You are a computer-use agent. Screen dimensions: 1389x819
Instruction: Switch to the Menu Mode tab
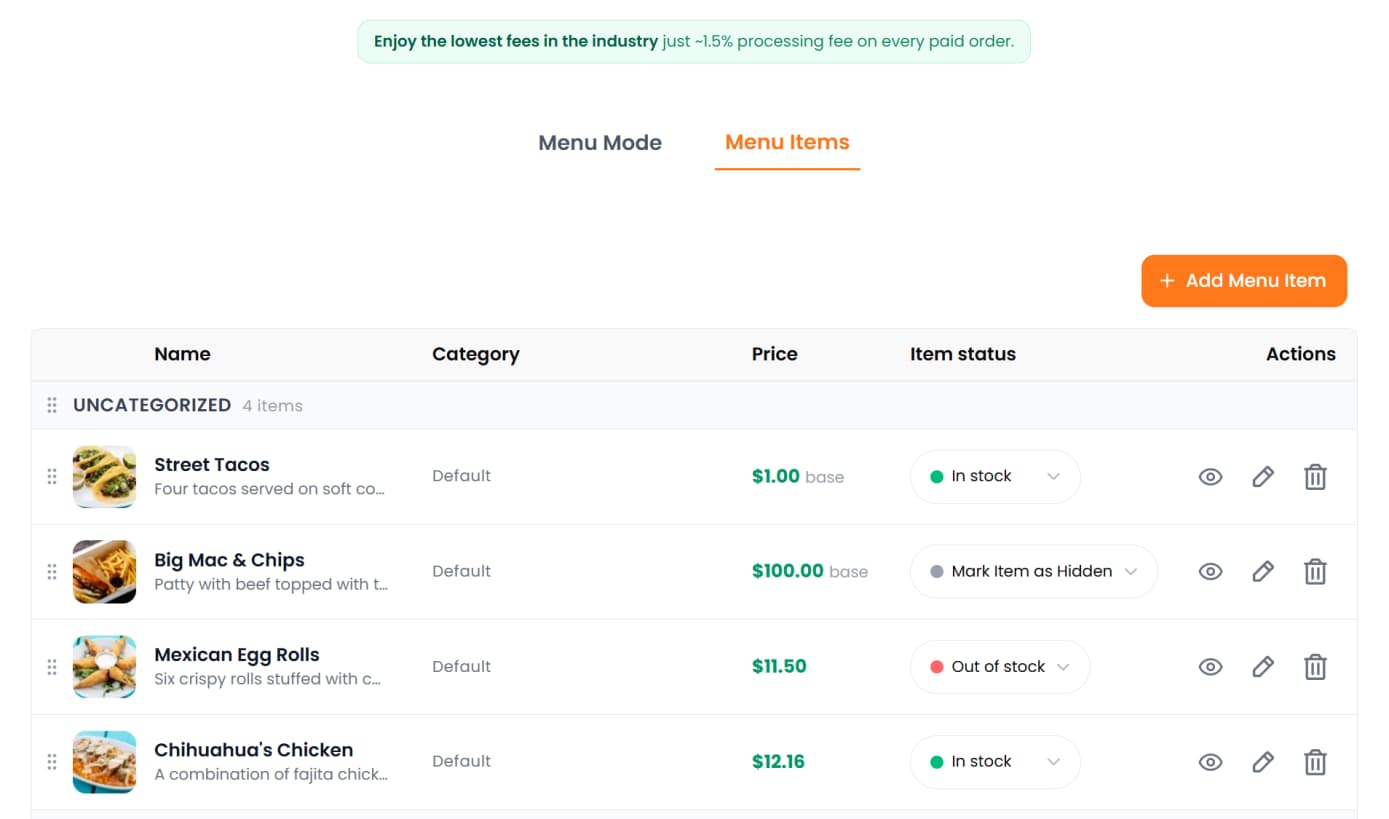coord(600,142)
